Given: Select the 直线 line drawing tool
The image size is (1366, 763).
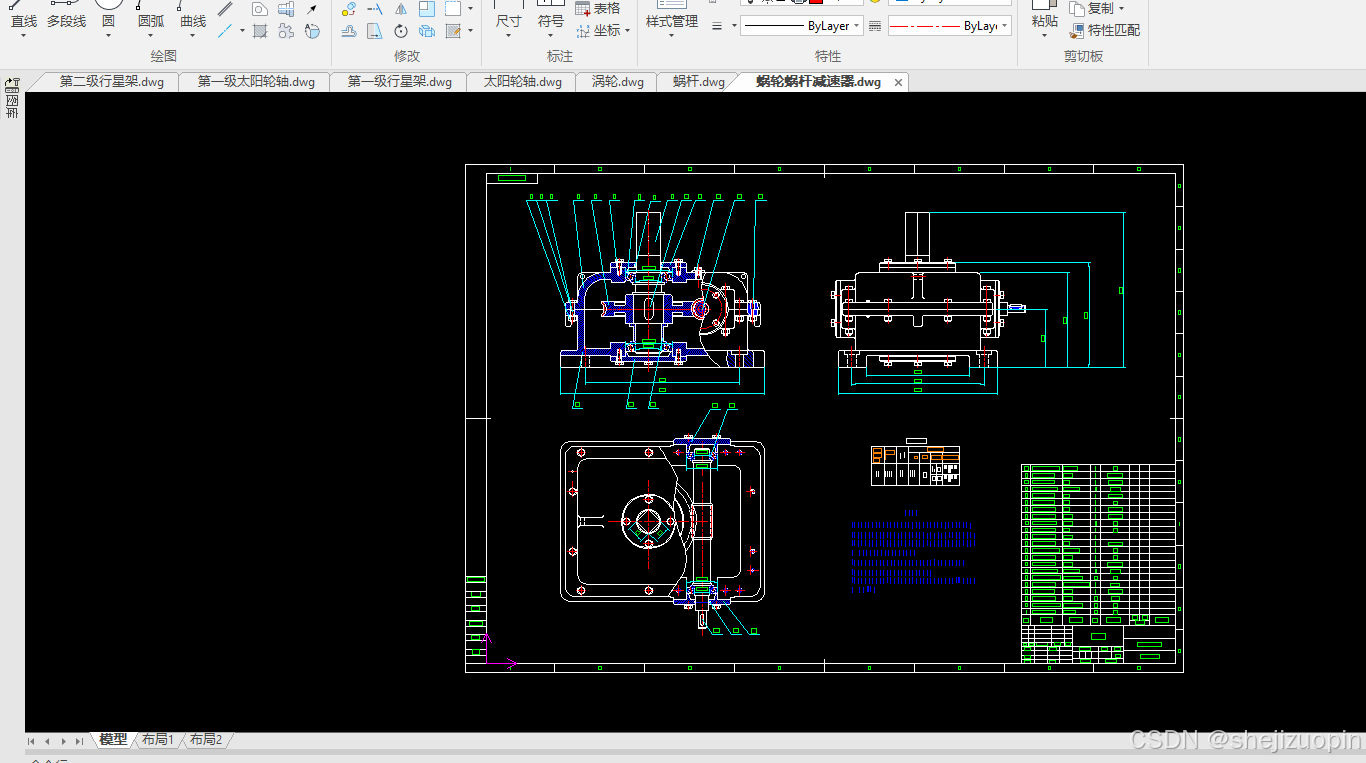Looking at the screenshot, I should tap(23, 18).
